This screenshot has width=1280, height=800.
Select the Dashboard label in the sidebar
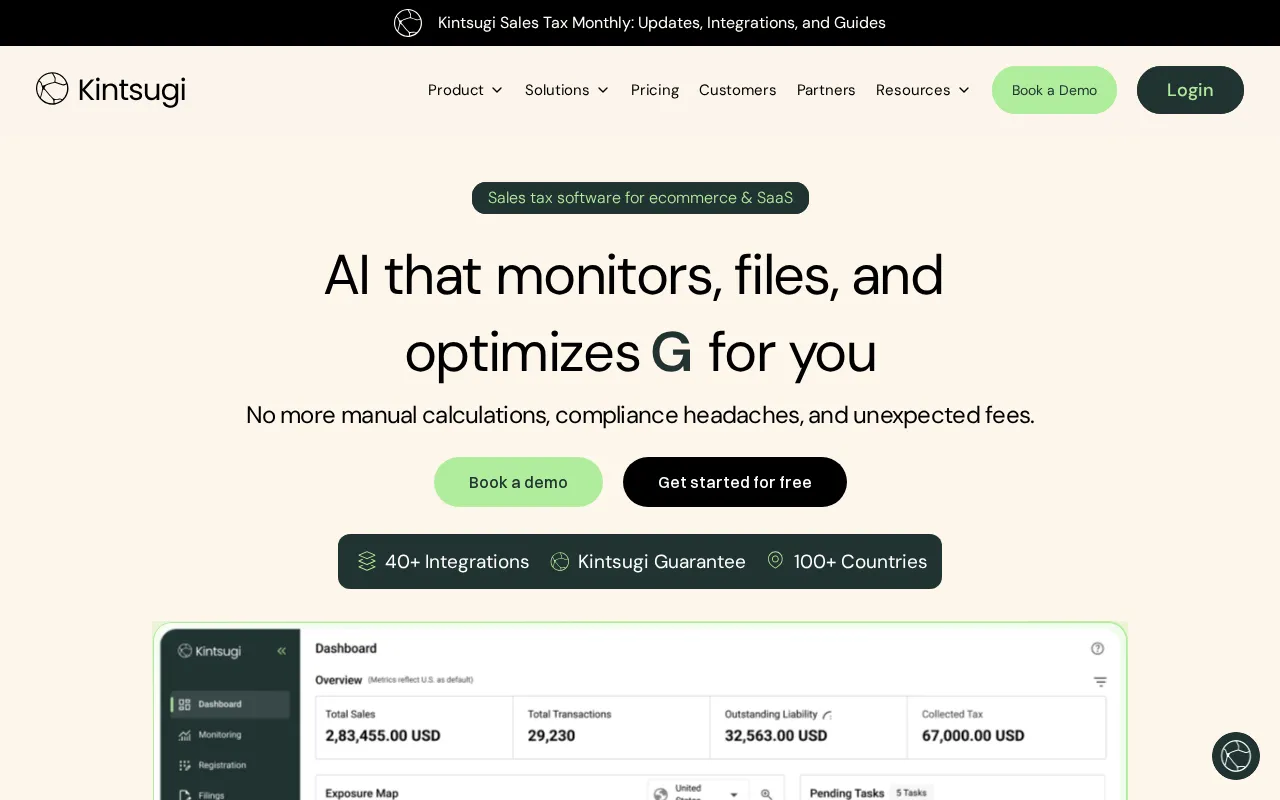(220, 704)
